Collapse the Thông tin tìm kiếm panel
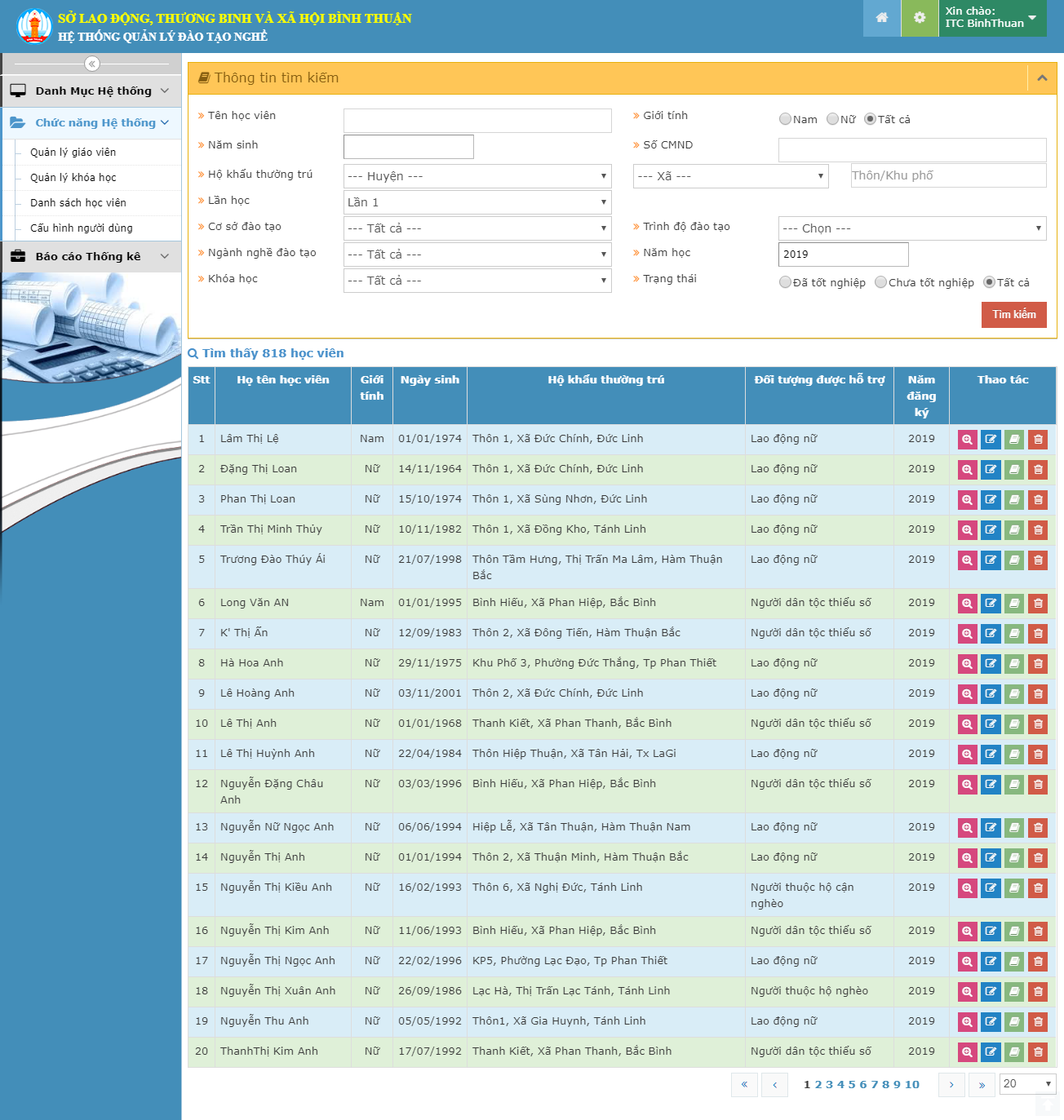The height and width of the screenshot is (1120, 1064). 1041,78
